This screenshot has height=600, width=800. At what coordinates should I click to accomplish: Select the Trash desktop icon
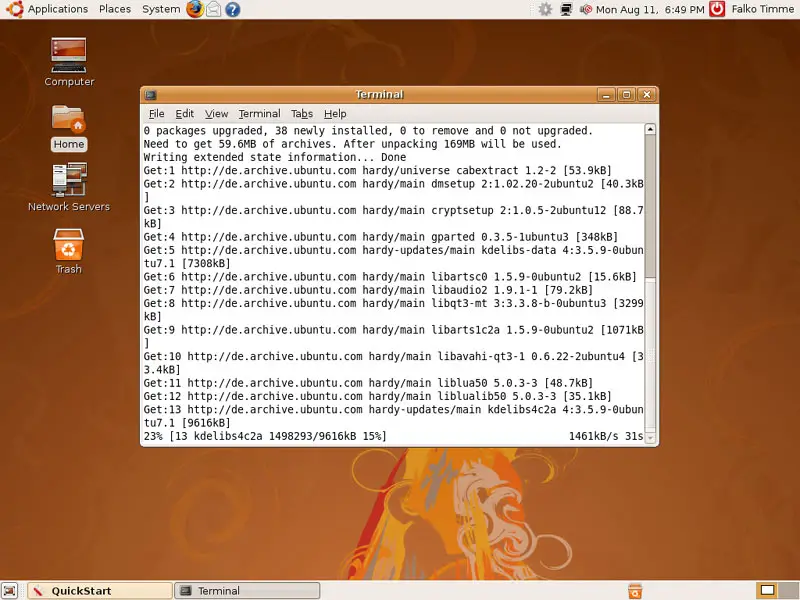(x=69, y=251)
